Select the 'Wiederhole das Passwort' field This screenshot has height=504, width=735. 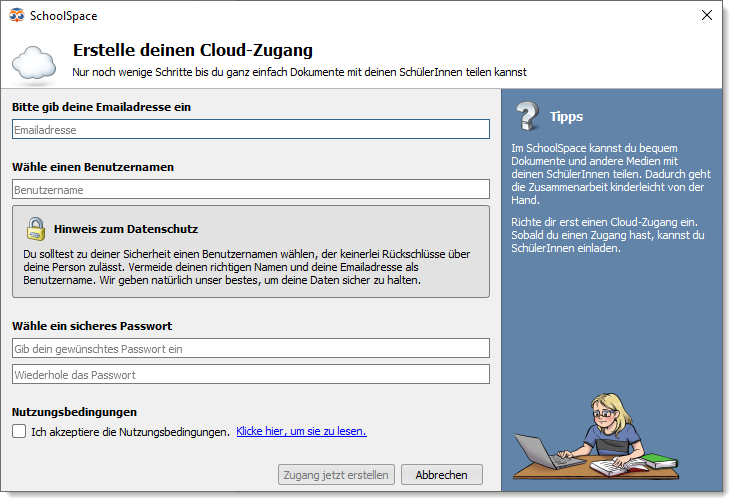(251, 375)
